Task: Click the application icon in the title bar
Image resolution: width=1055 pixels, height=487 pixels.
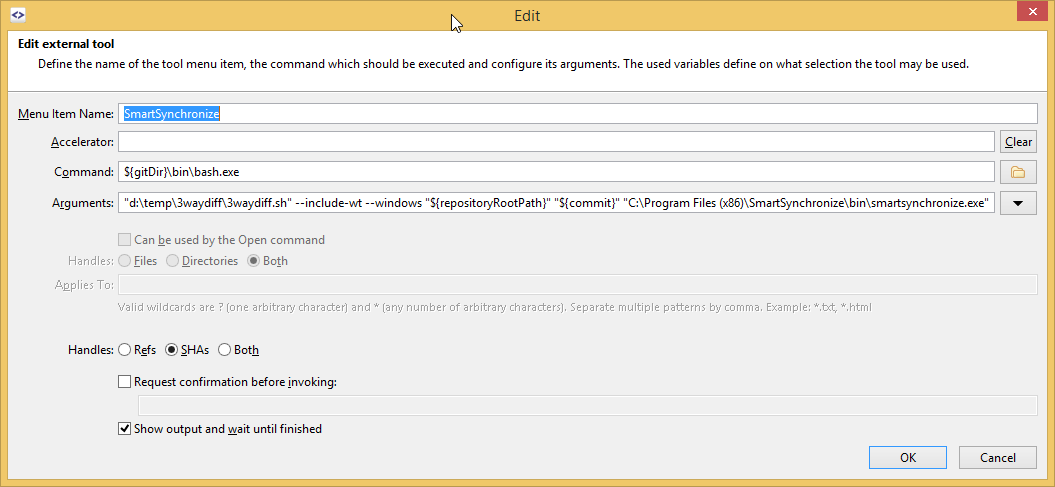Action: pyautogui.click(x=17, y=15)
